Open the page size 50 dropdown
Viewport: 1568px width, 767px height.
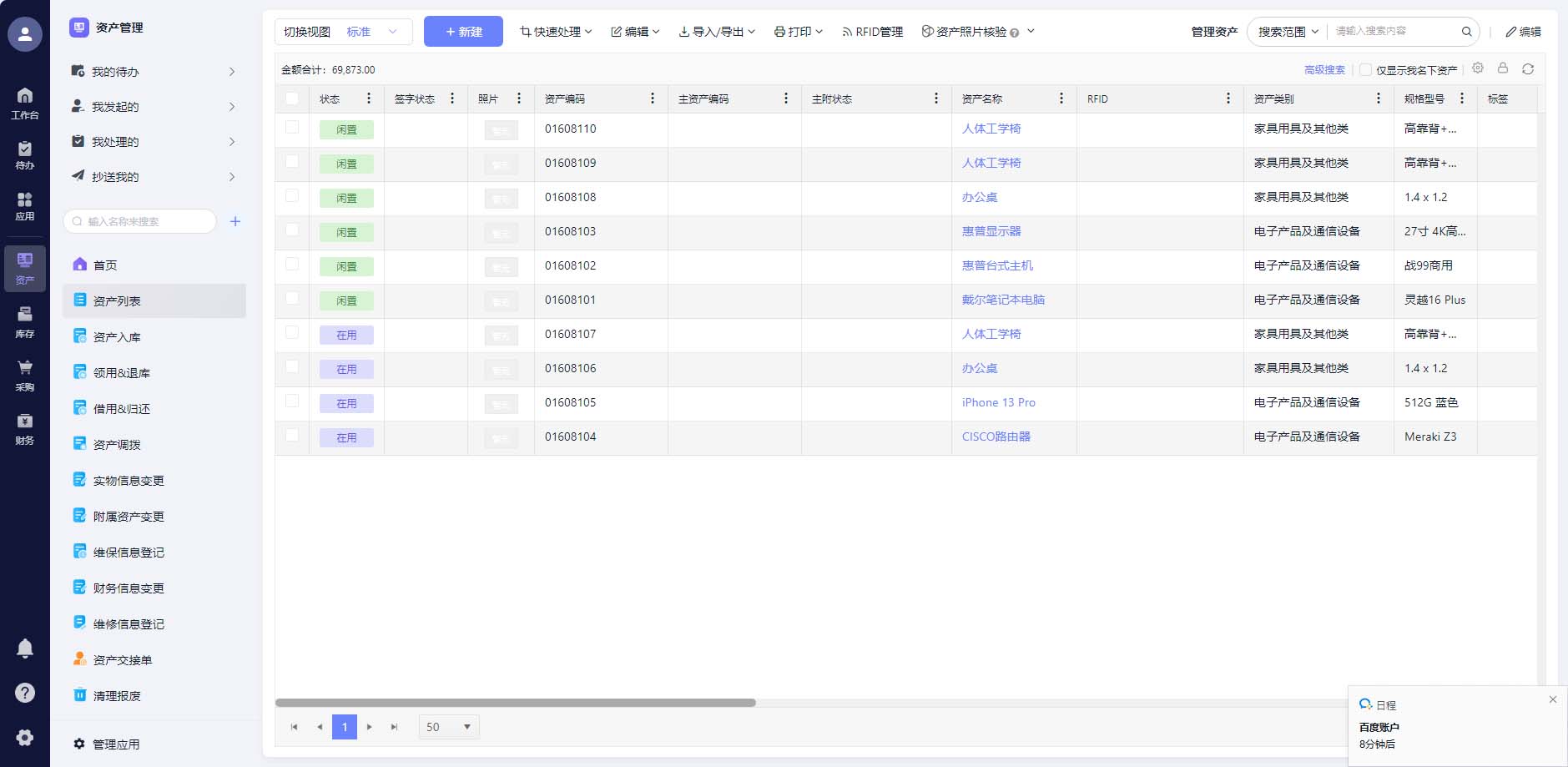pos(449,727)
